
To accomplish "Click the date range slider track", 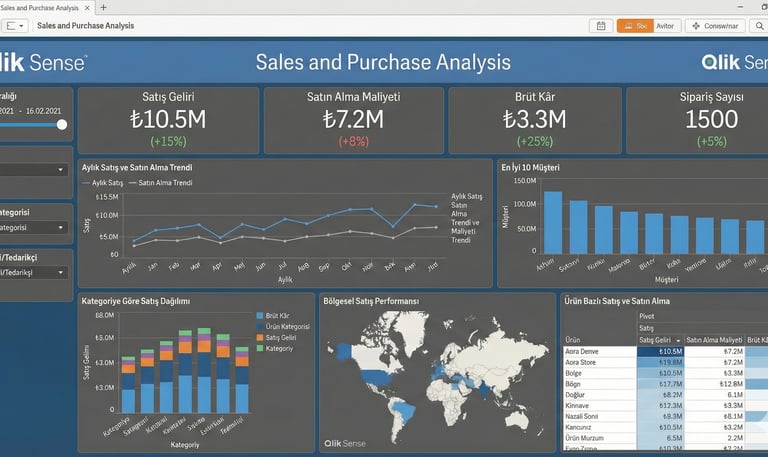I will (28, 124).
